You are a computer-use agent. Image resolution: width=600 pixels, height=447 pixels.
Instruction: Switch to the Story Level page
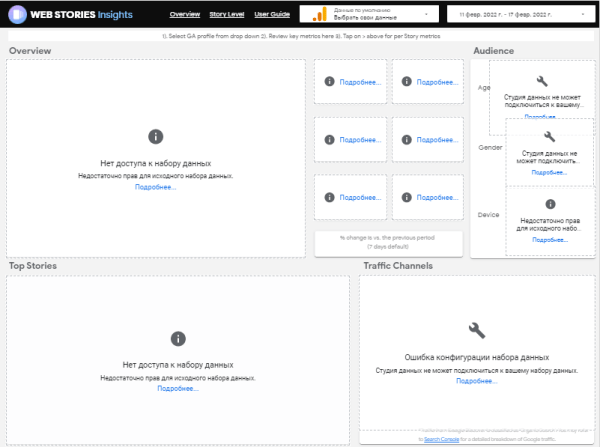[226, 15]
